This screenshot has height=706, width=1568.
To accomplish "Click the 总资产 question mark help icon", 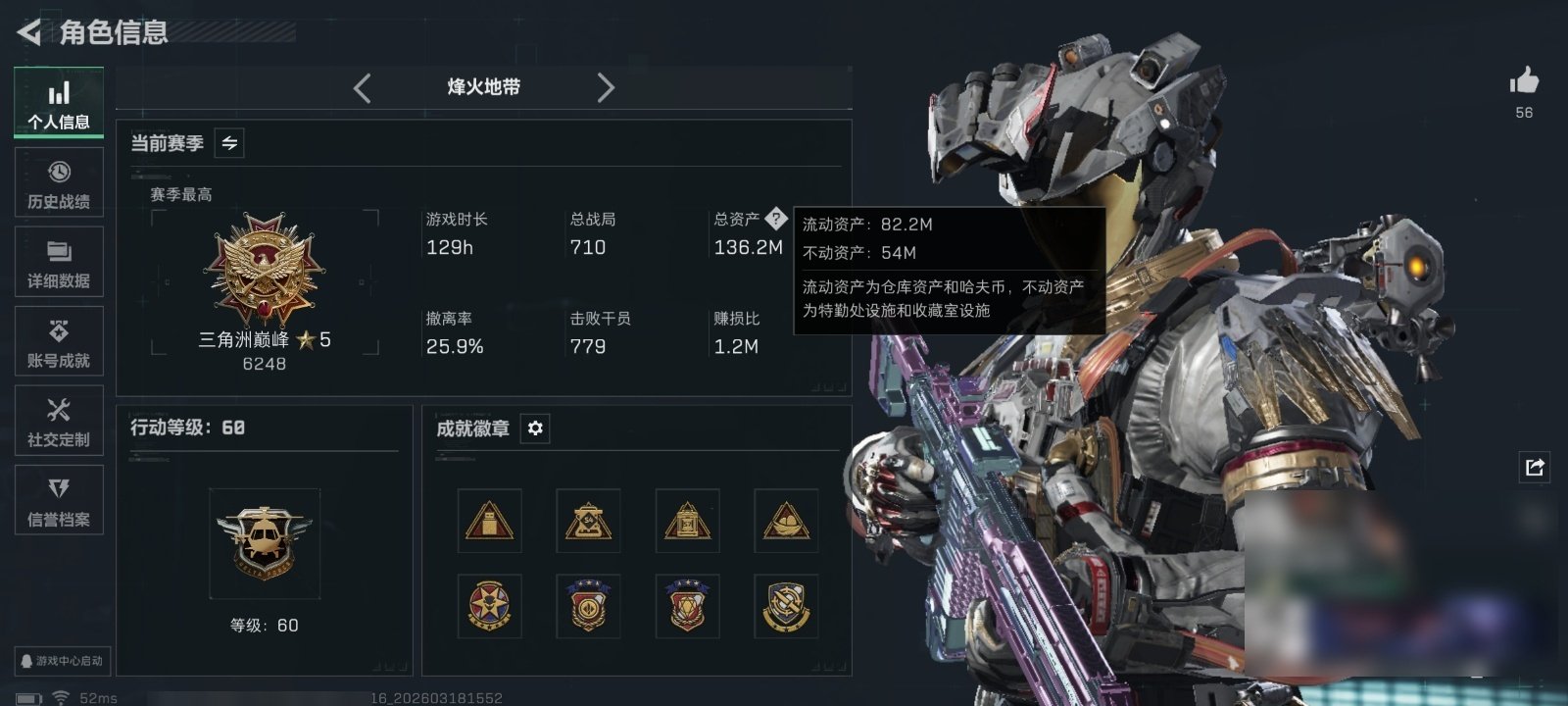I will (775, 218).
